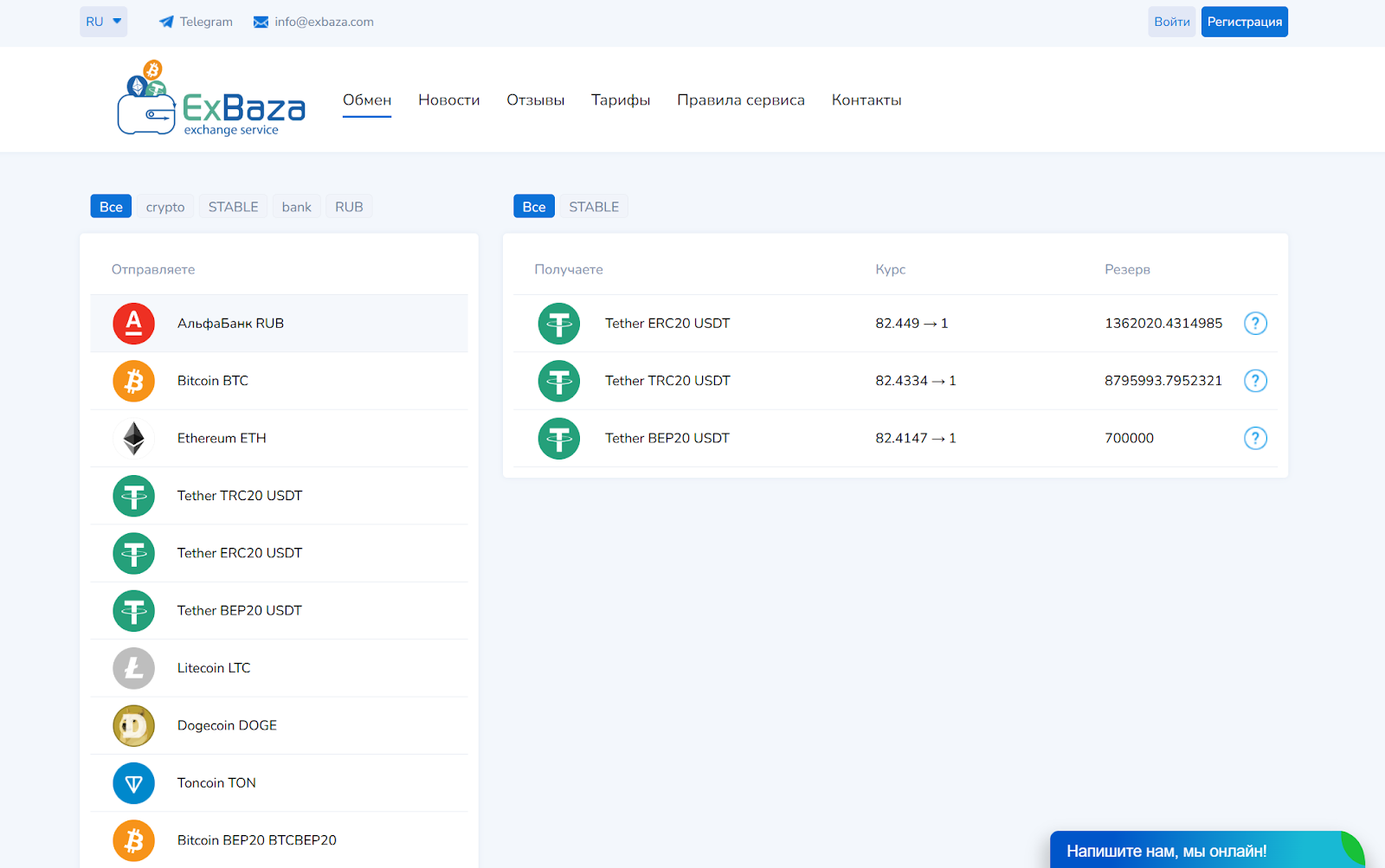Click the Ethereum ETH diamond icon

133,439
